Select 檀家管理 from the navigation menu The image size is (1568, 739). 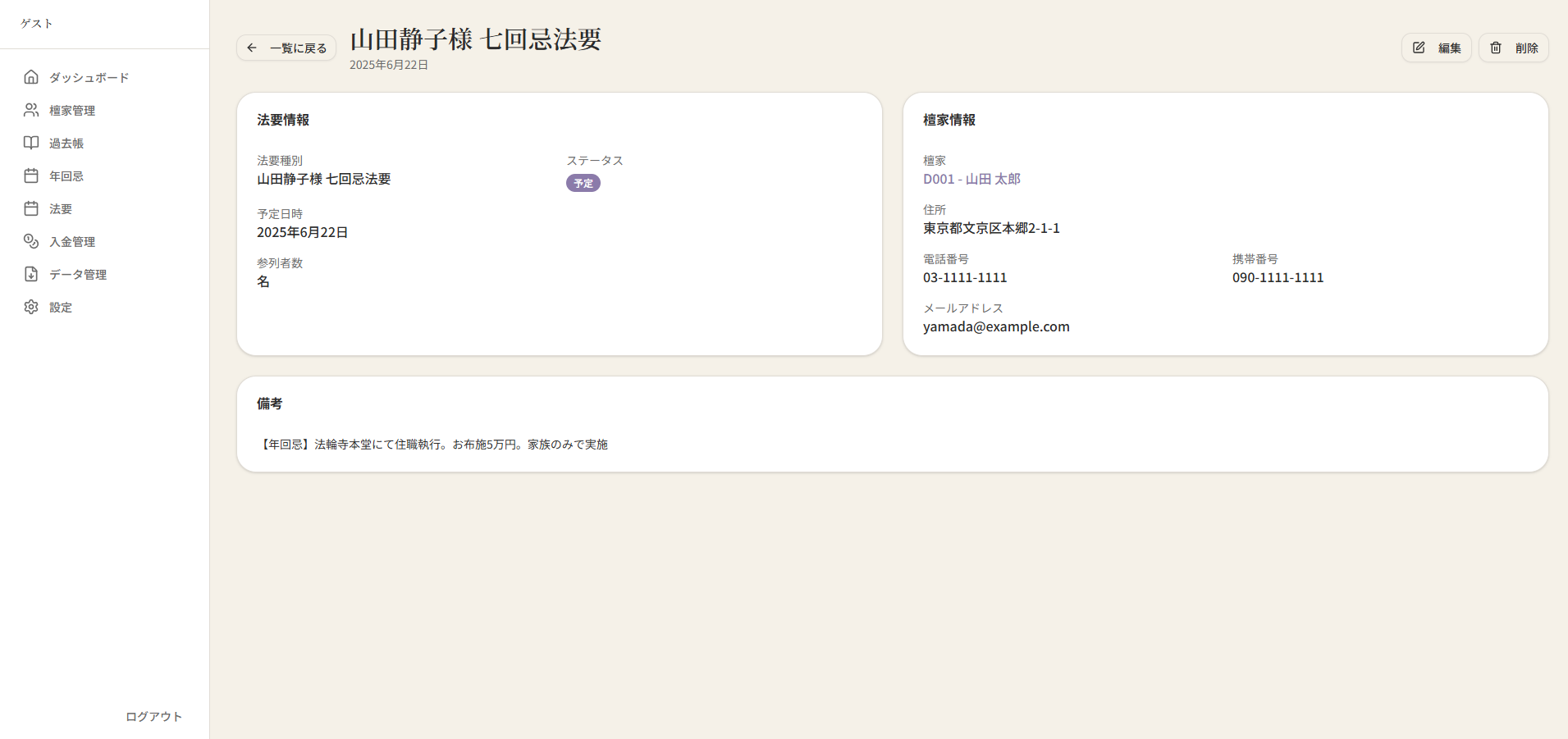pos(72,110)
